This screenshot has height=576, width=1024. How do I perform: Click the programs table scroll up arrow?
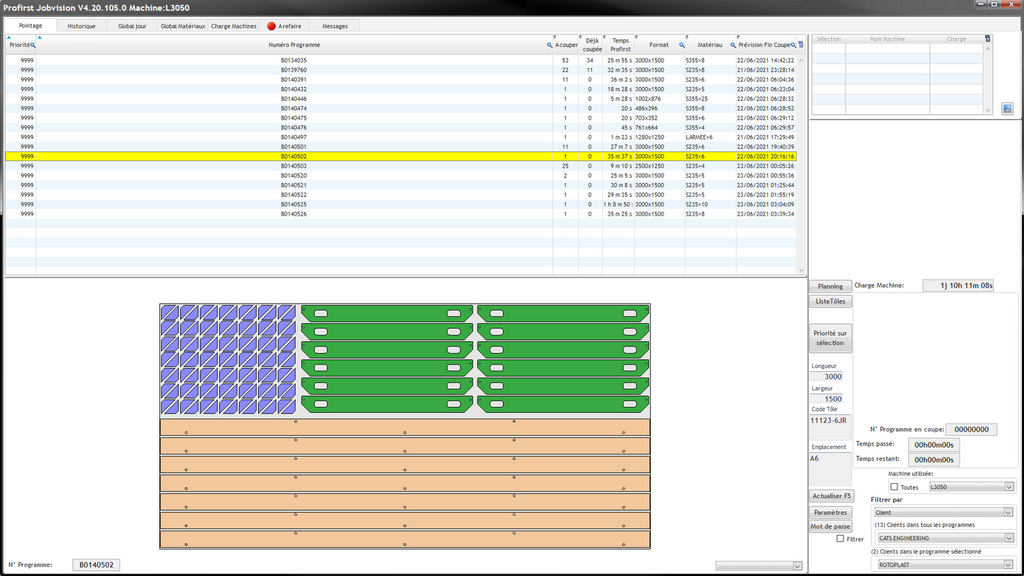801,60
